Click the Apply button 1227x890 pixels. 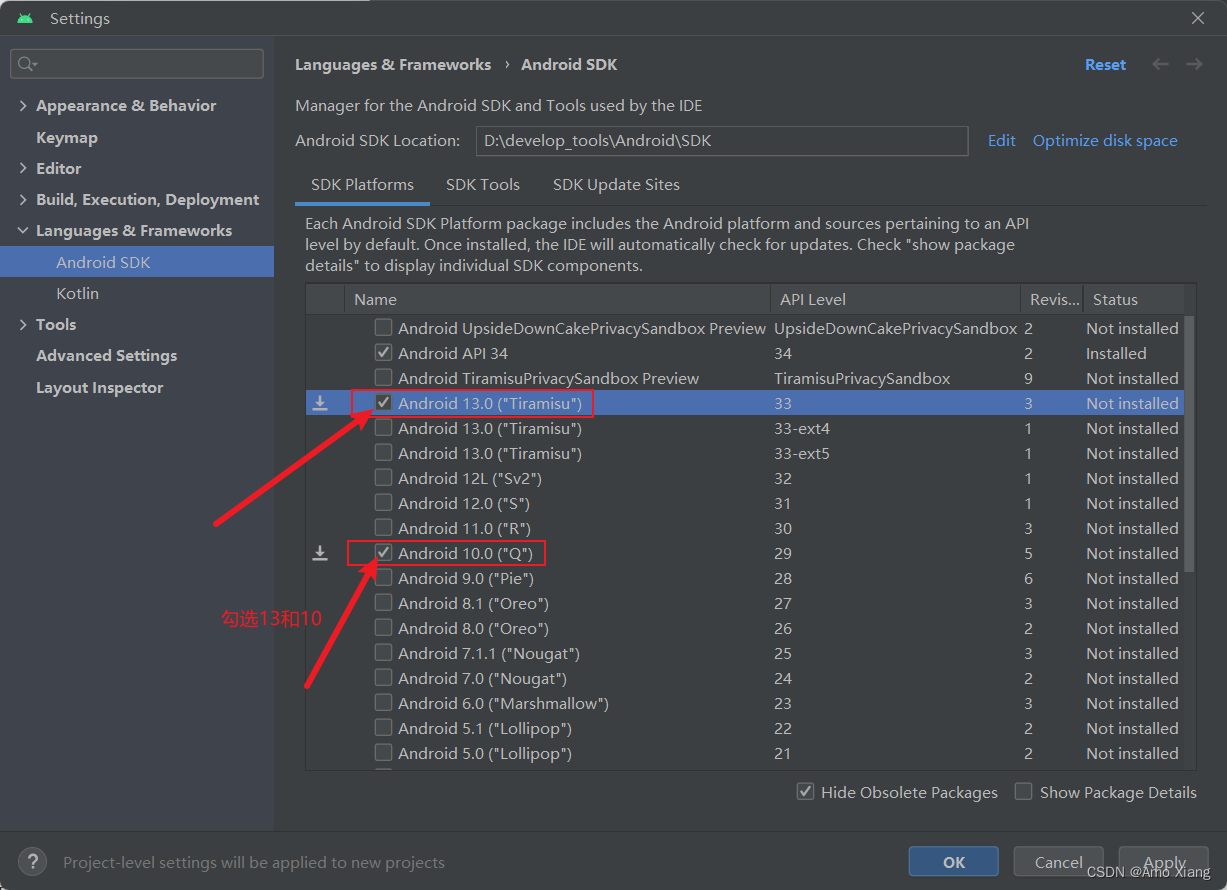1164,862
